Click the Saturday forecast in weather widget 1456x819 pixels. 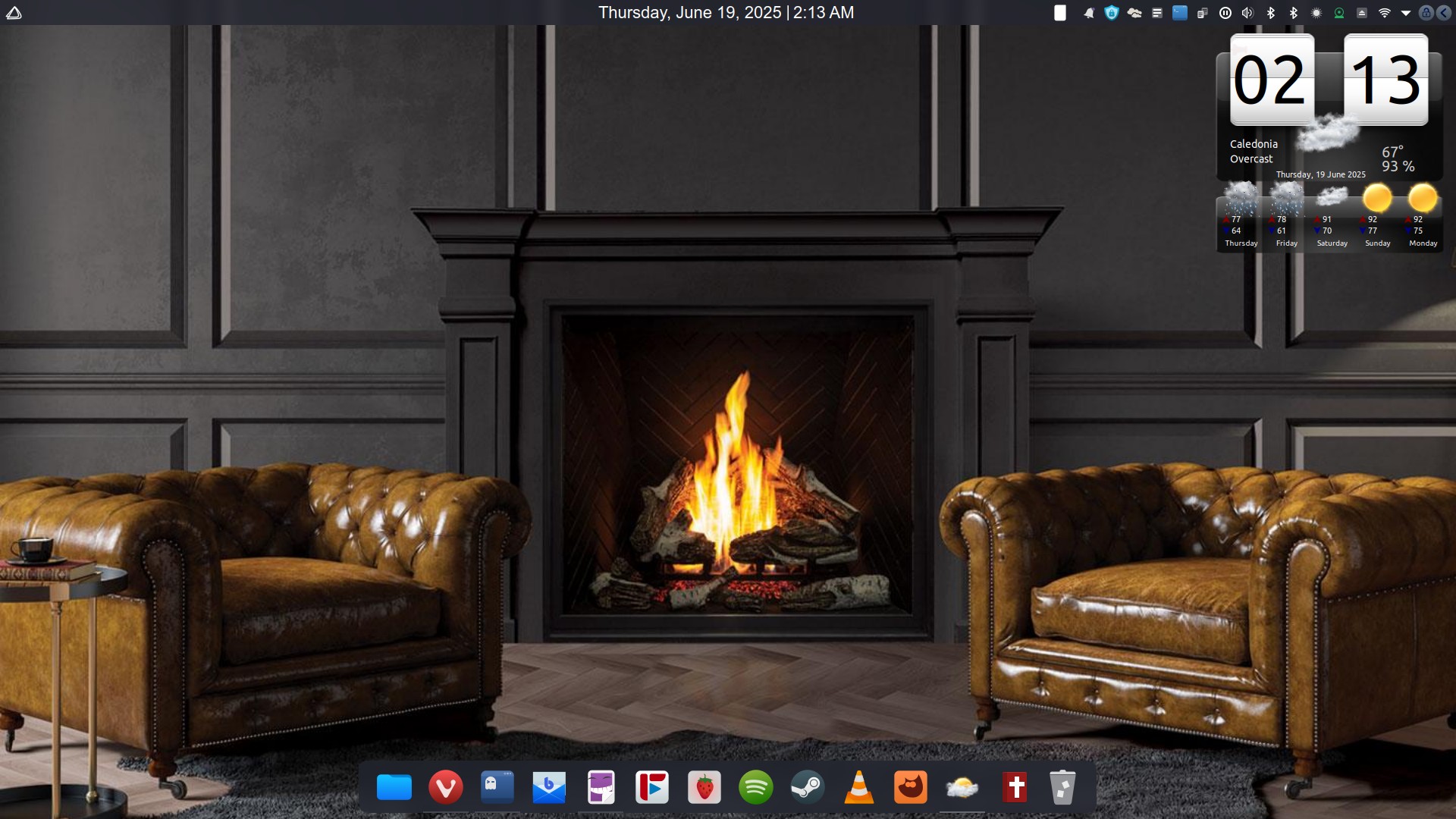[1332, 220]
